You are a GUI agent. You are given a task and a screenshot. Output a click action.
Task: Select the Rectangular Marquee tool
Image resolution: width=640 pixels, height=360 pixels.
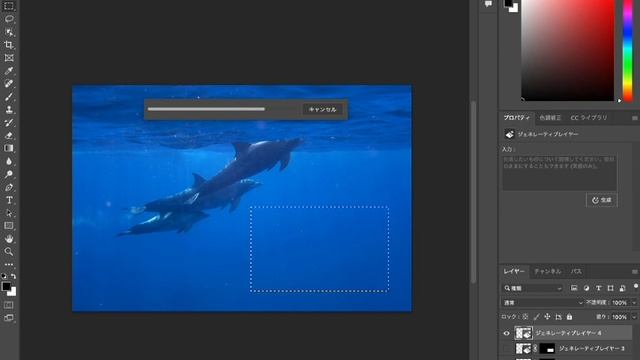click(x=9, y=6)
